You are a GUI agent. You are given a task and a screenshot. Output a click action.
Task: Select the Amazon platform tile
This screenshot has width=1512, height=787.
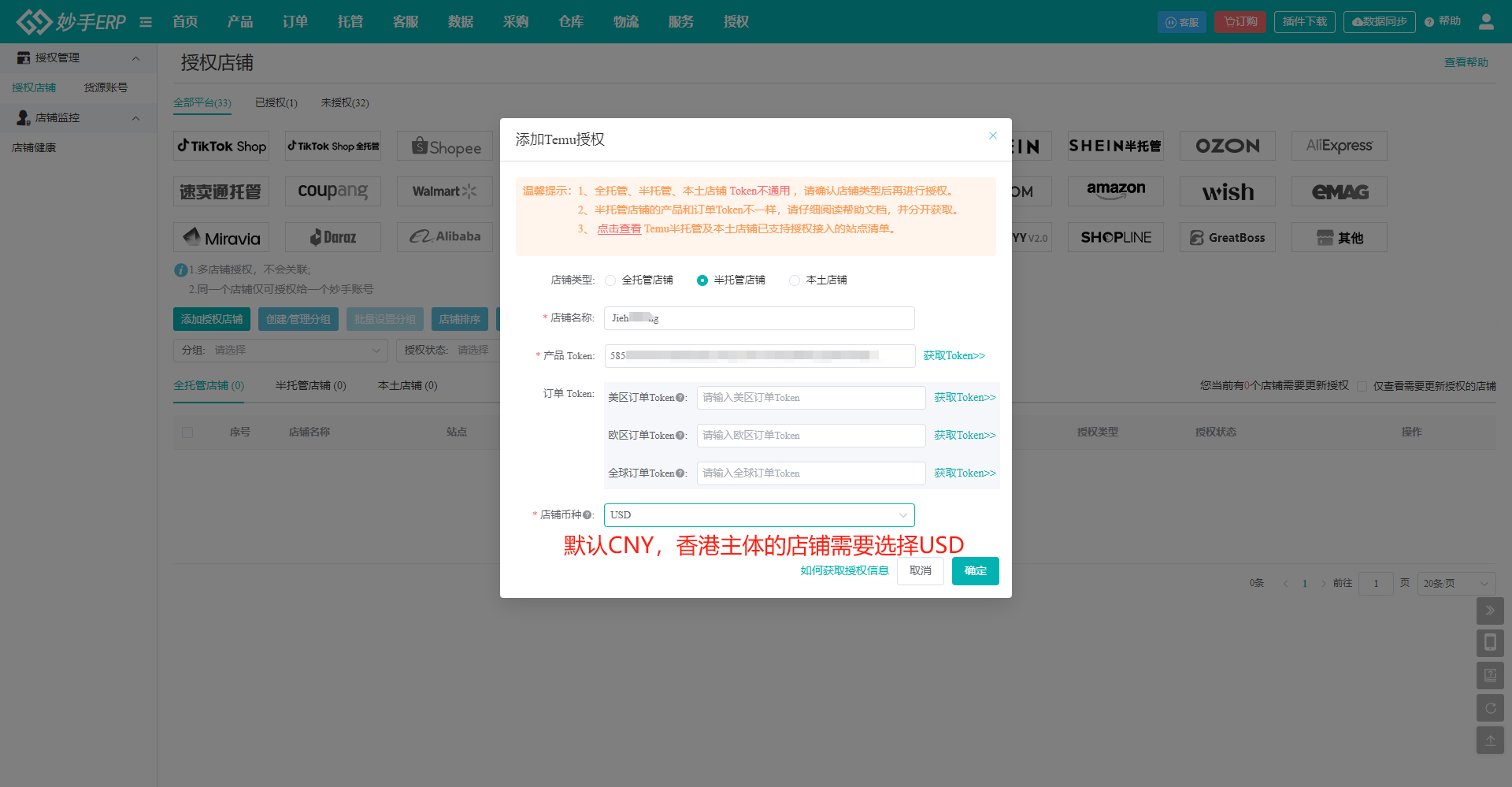[1116, 191]
